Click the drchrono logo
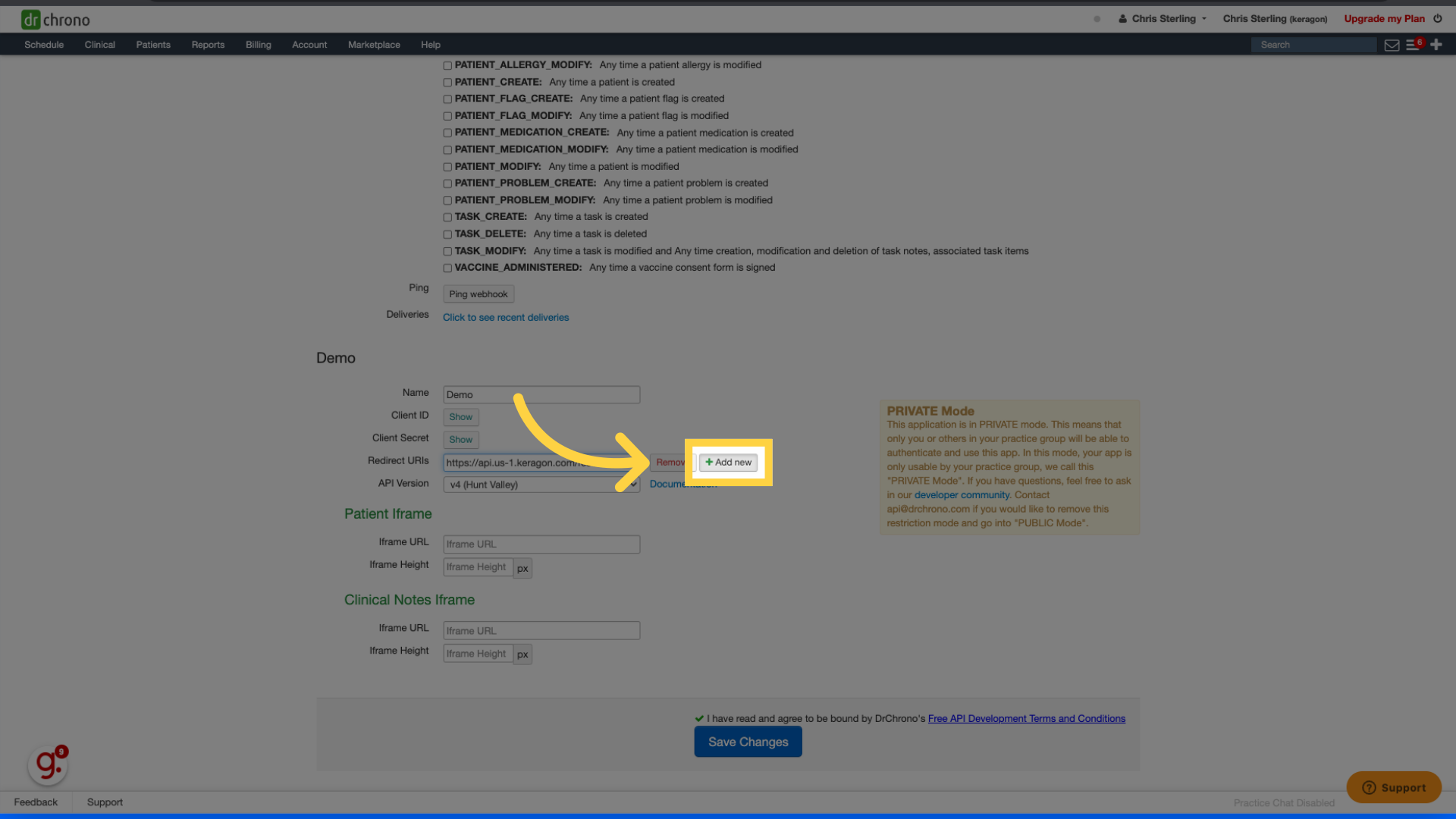 (55, 20)
